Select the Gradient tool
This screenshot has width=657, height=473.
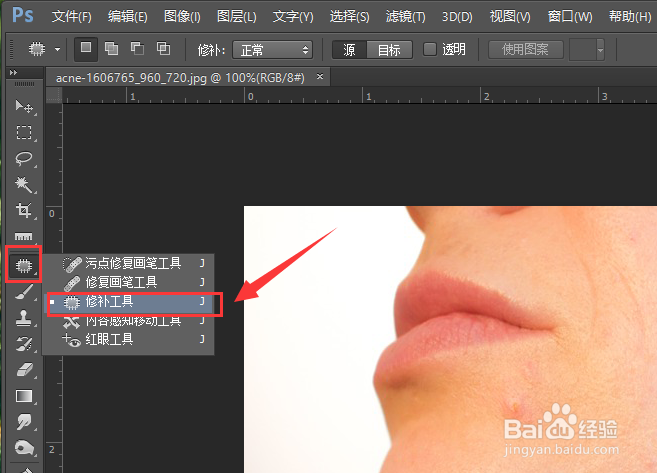[x=24, y=396]
